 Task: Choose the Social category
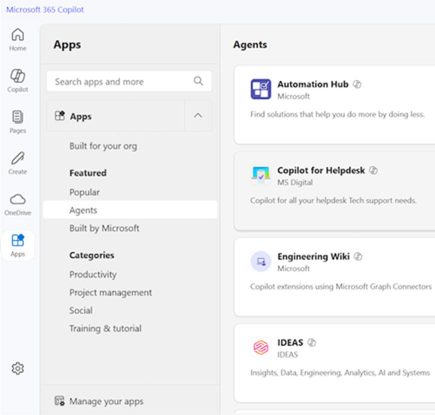[81, 310]
